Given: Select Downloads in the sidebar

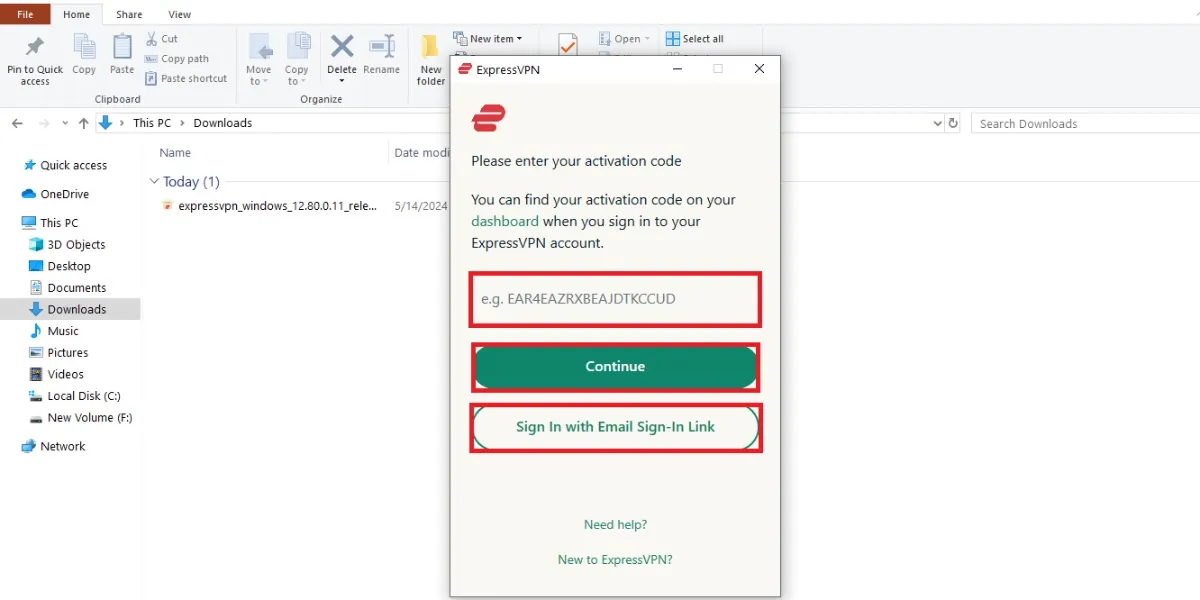Looking at the screenshot, I should pyautogui.click(x=70, y=309).
